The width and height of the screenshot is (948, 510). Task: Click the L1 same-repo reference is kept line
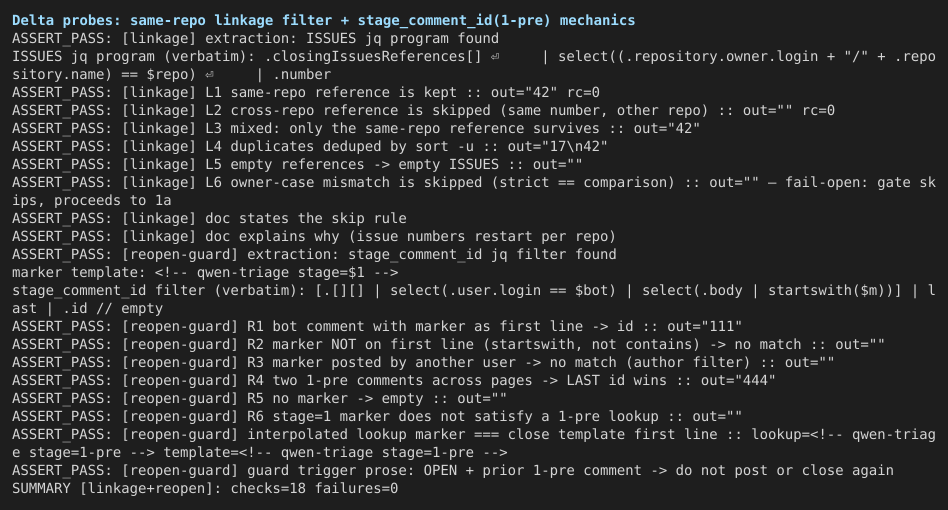tap(306, 92)
